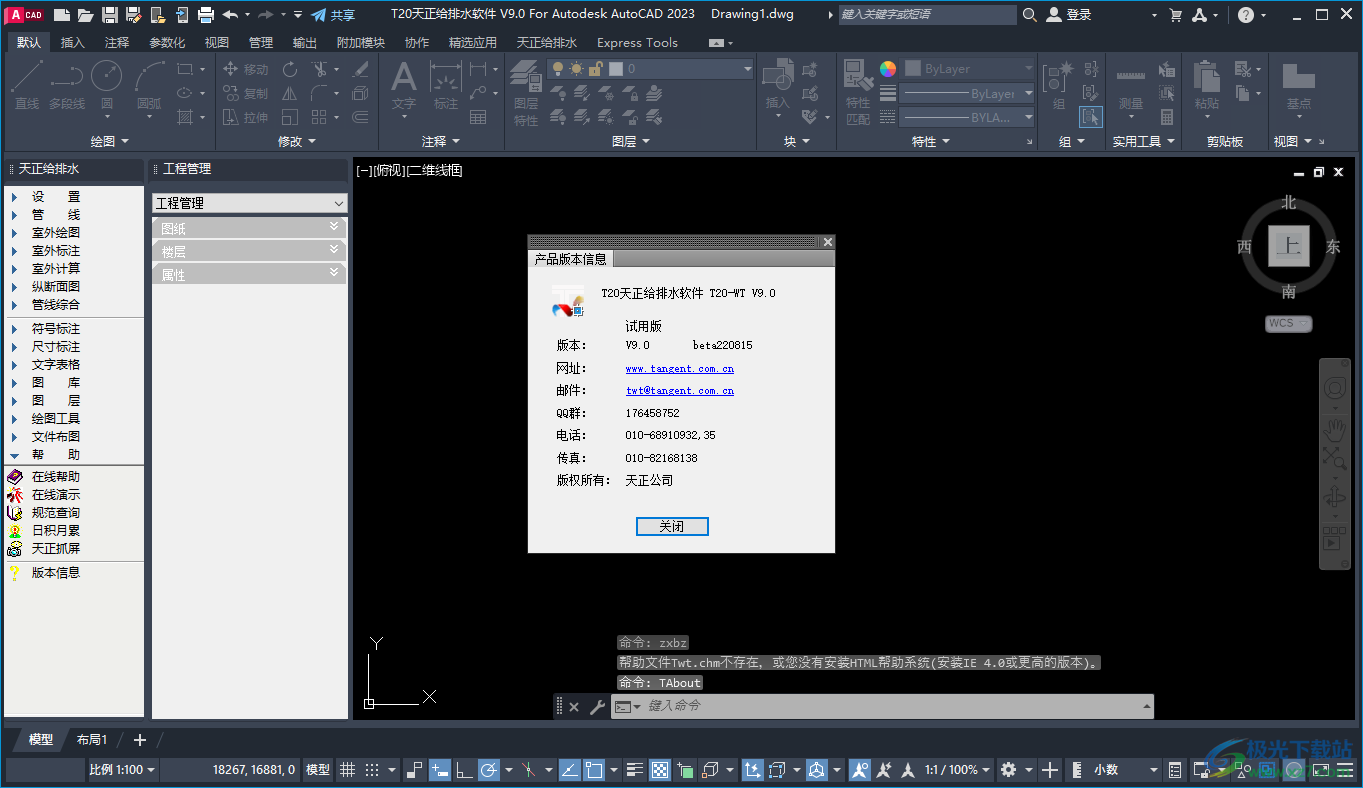
Task: Open the ByLayer object color dropdown
Action: tap(968, 69)
